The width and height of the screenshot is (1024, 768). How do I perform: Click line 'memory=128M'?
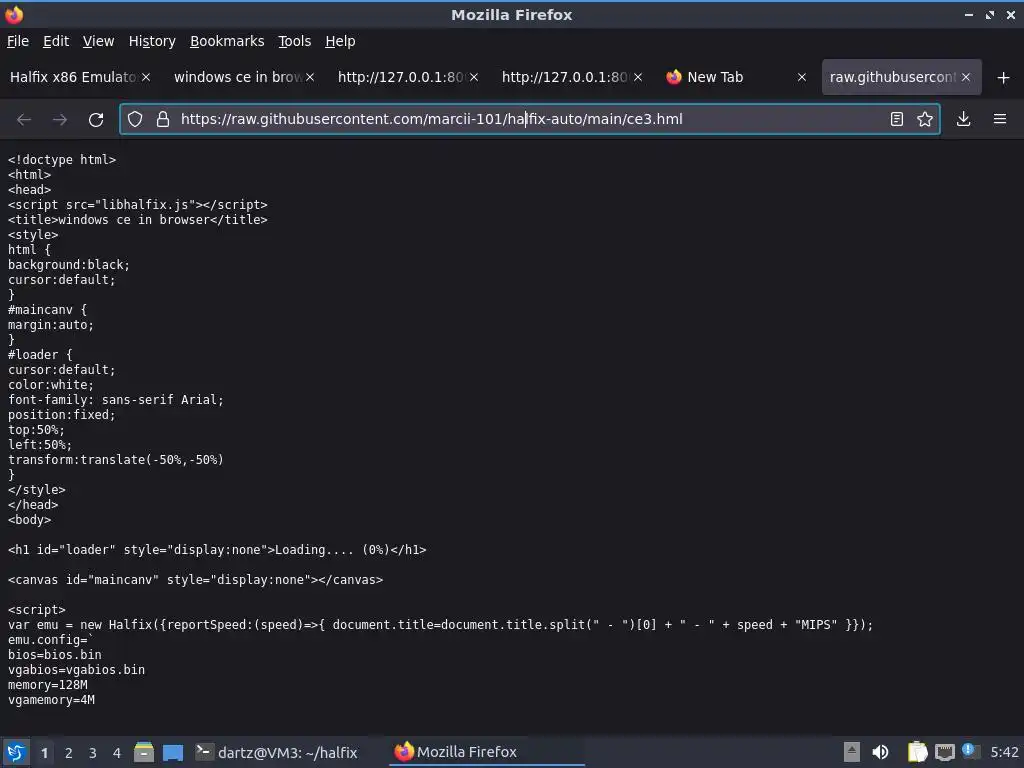48,685
